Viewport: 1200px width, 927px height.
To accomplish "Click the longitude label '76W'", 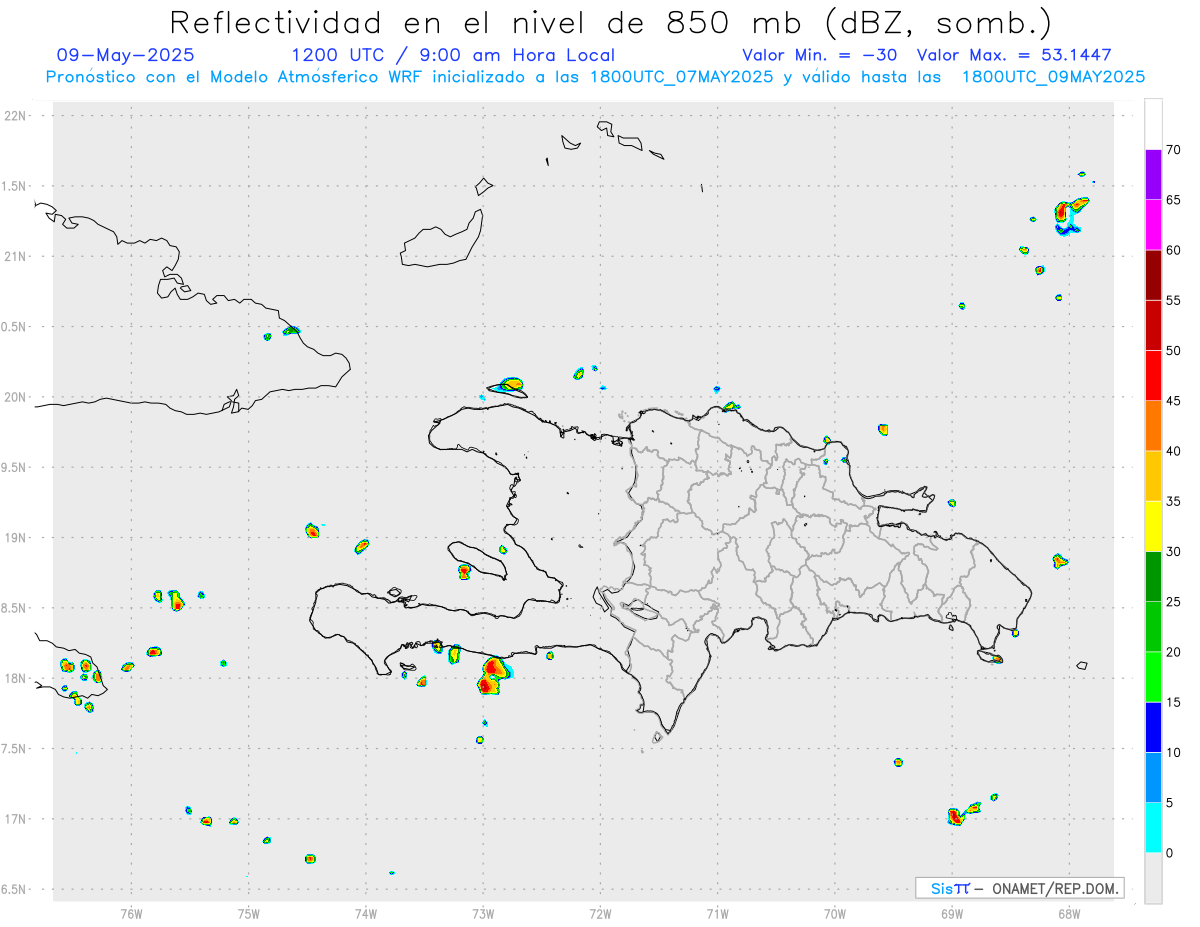I will [131, 913].
